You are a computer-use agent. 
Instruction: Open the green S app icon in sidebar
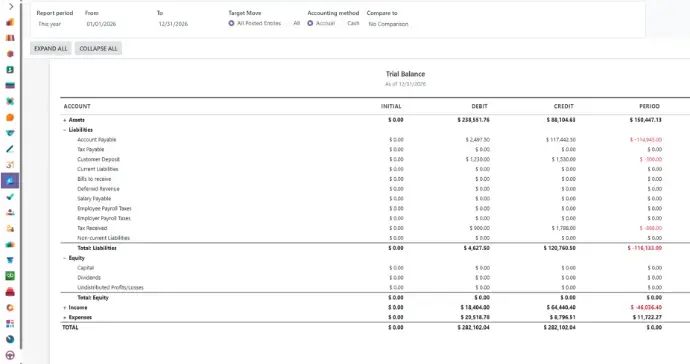[10, 70]
